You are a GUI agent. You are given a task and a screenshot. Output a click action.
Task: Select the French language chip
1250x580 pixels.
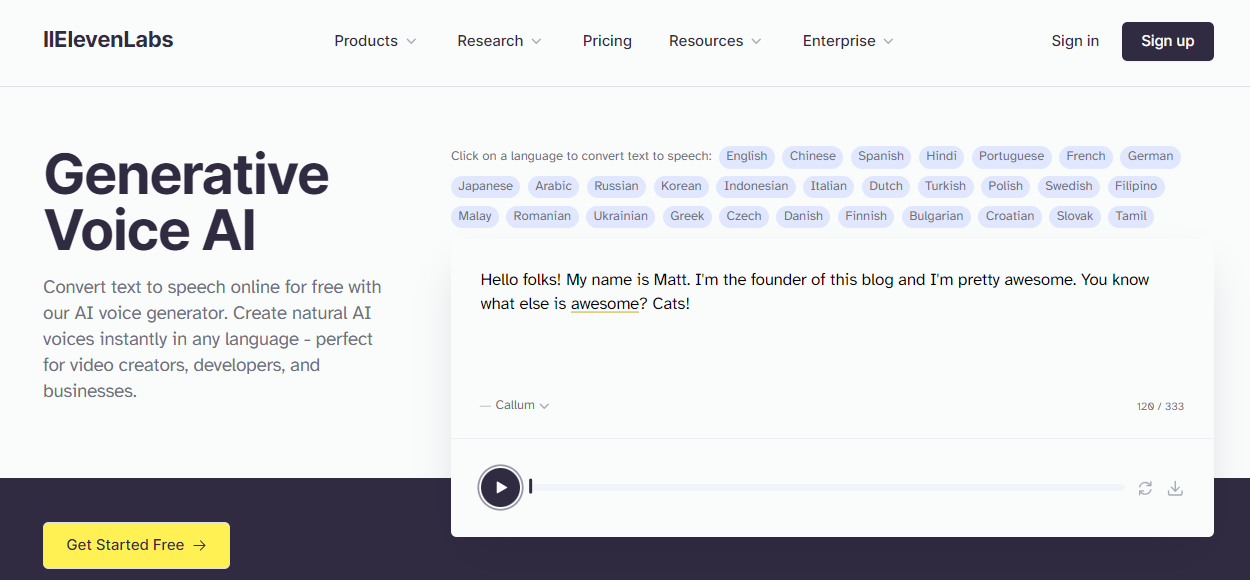click(x=1086, y=156)
